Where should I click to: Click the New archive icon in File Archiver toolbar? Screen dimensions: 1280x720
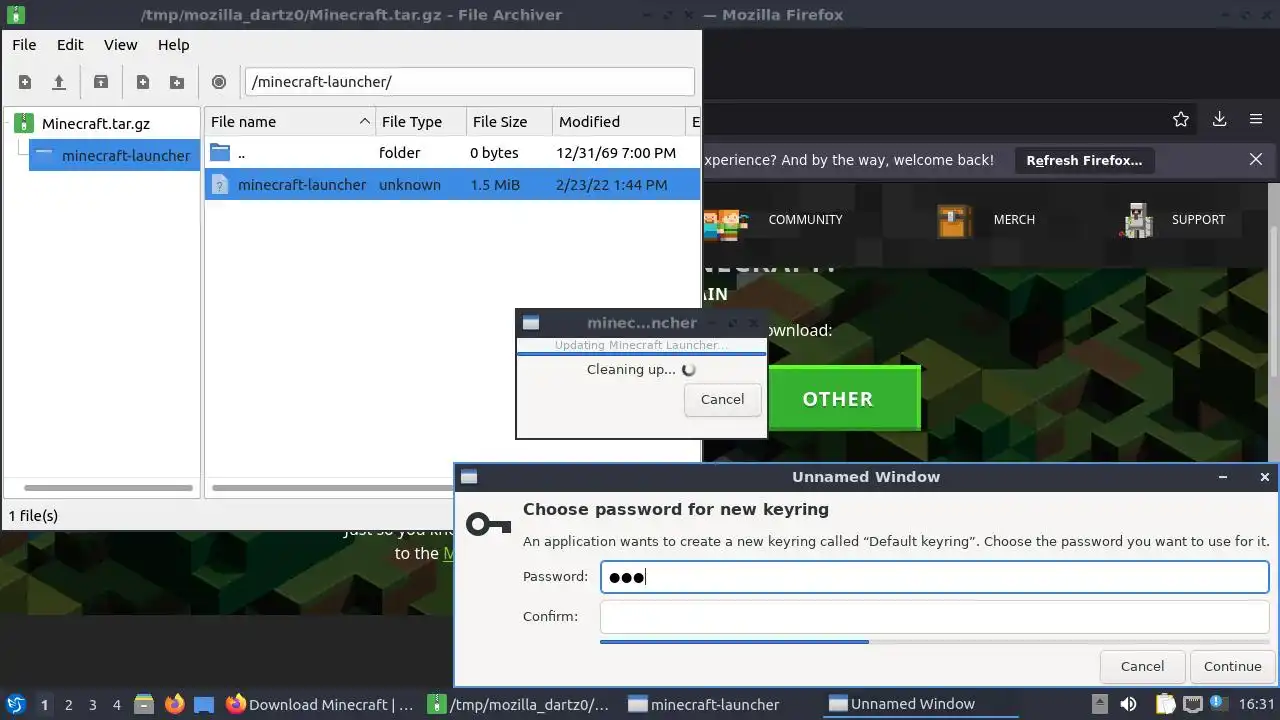[x=25, y=82]
